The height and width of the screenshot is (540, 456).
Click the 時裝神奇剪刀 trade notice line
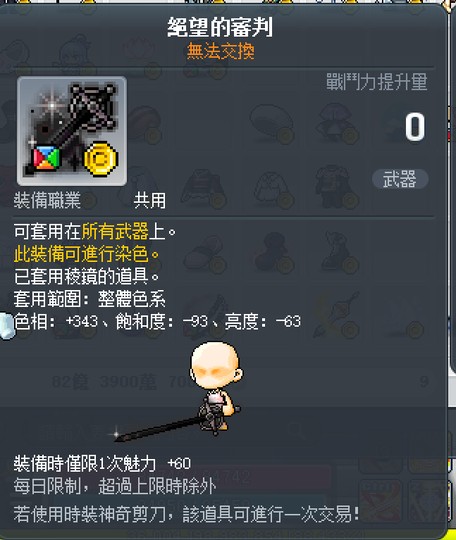pyautogui.click(x=186, y=514)
